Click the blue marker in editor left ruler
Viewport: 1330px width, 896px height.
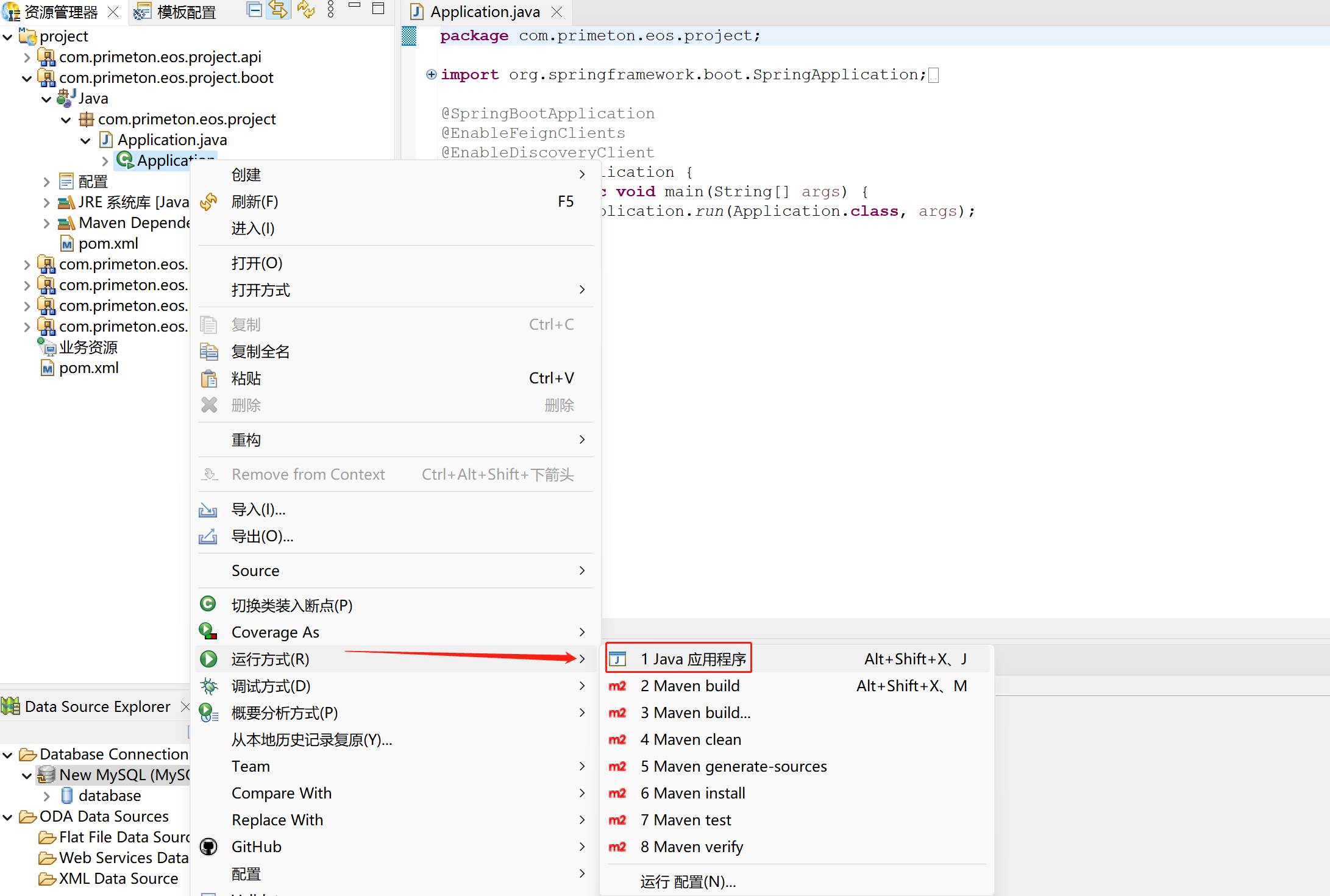tap(409, 36)
